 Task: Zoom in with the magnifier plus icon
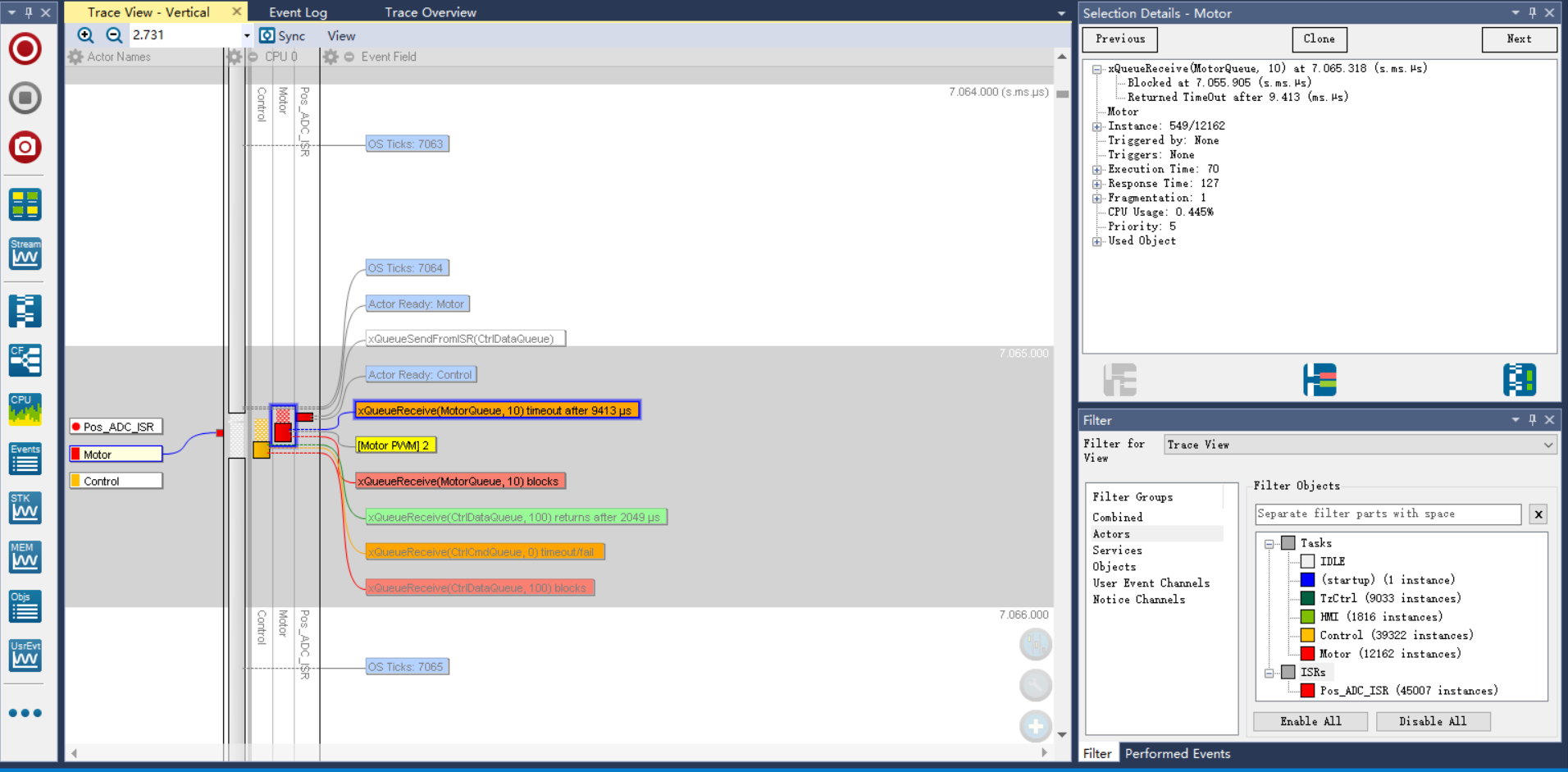point(85,35)
